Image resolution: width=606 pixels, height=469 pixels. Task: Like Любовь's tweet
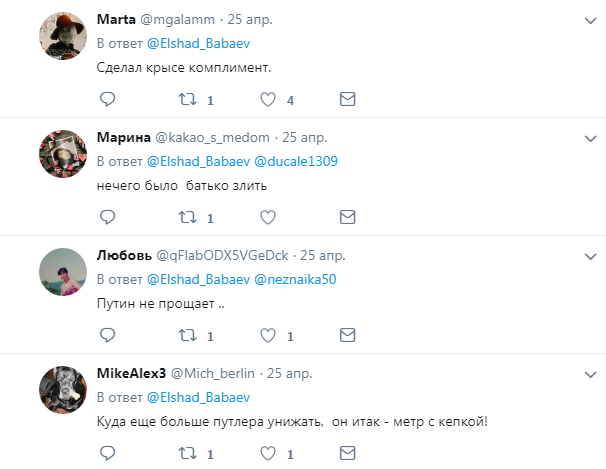click(267, 335)
